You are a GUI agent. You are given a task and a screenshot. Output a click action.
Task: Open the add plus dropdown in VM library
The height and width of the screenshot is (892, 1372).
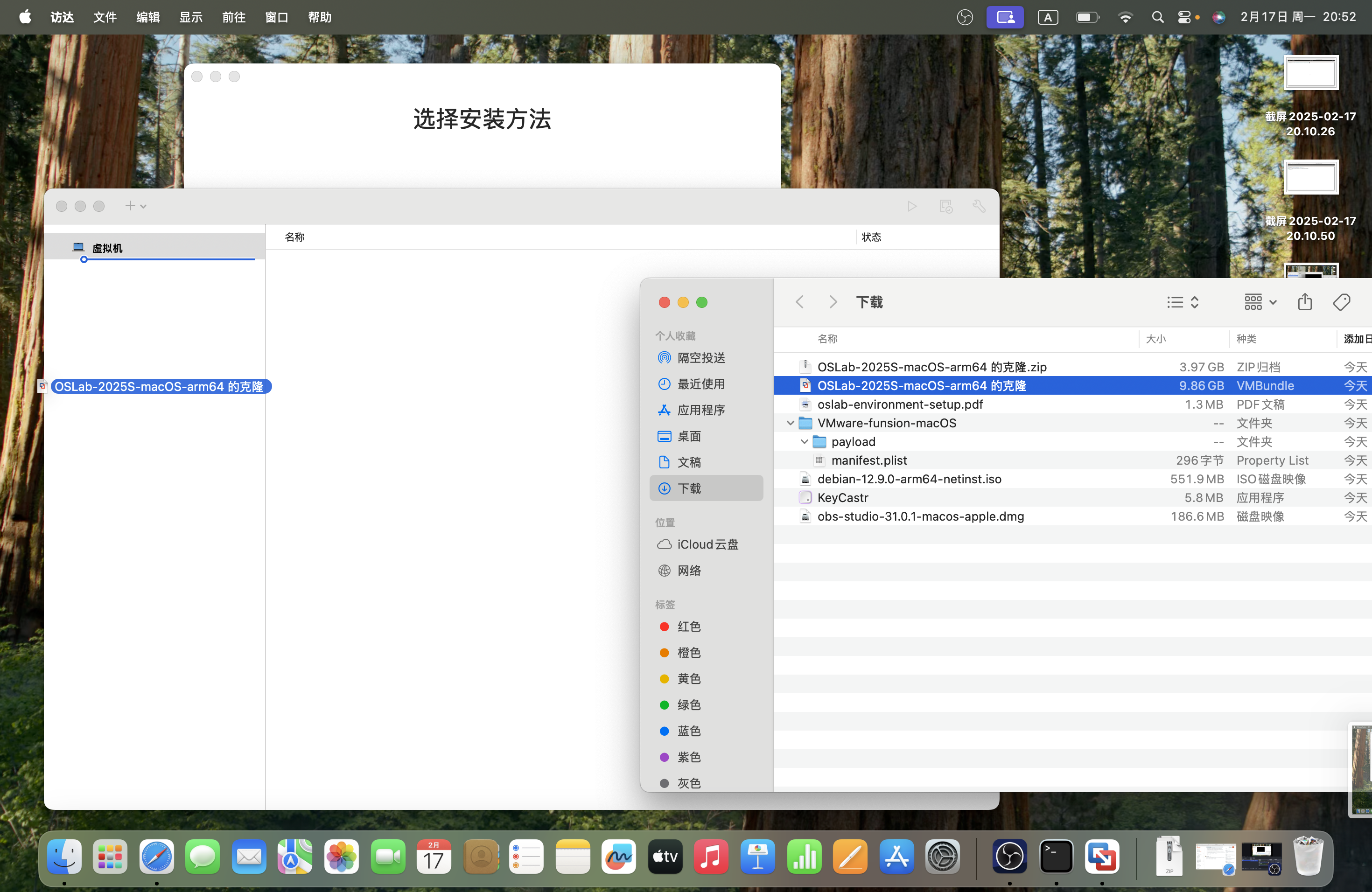(135, 206)
